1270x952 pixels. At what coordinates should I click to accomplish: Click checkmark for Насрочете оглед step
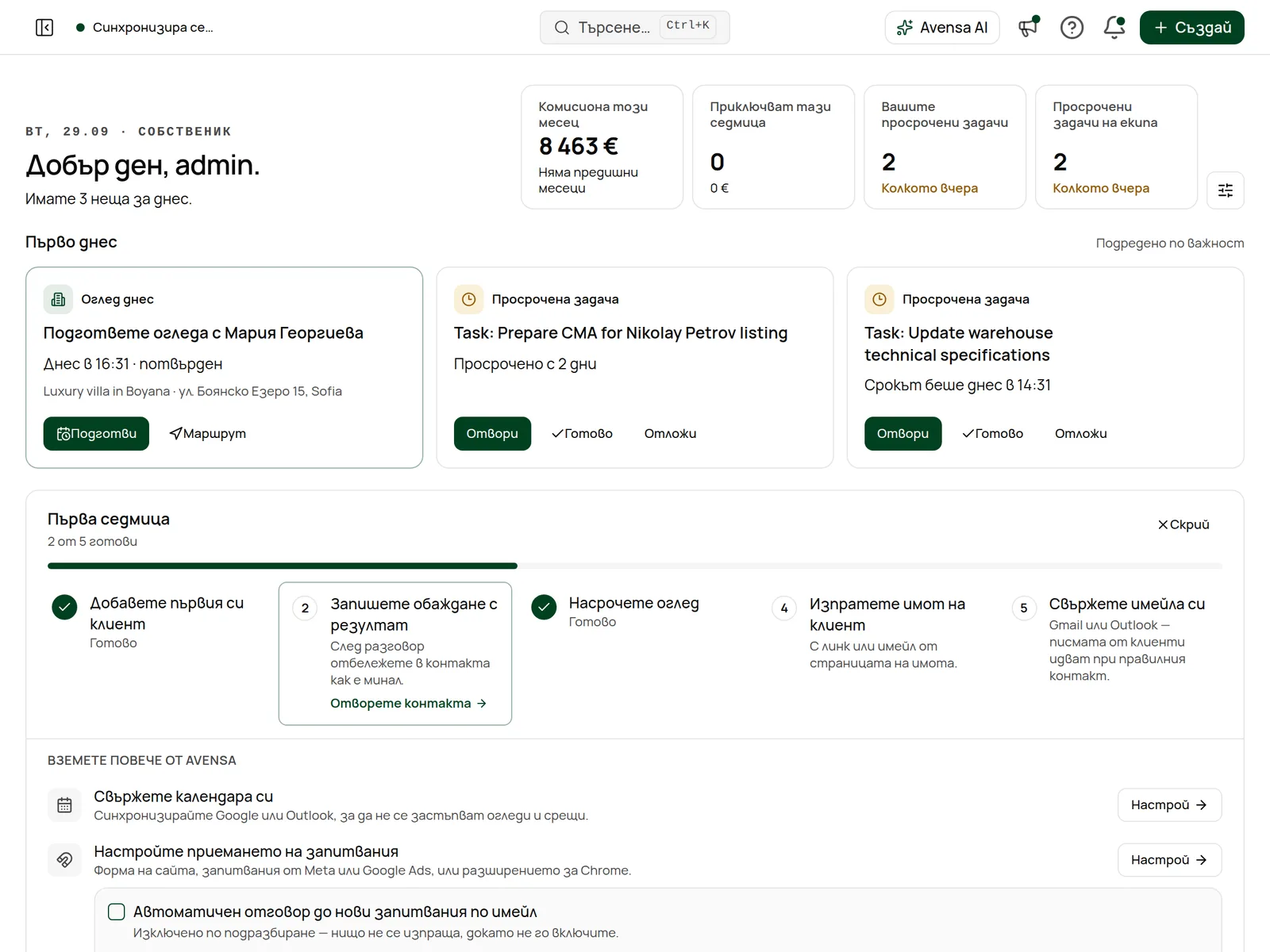[x=544, y=607]
